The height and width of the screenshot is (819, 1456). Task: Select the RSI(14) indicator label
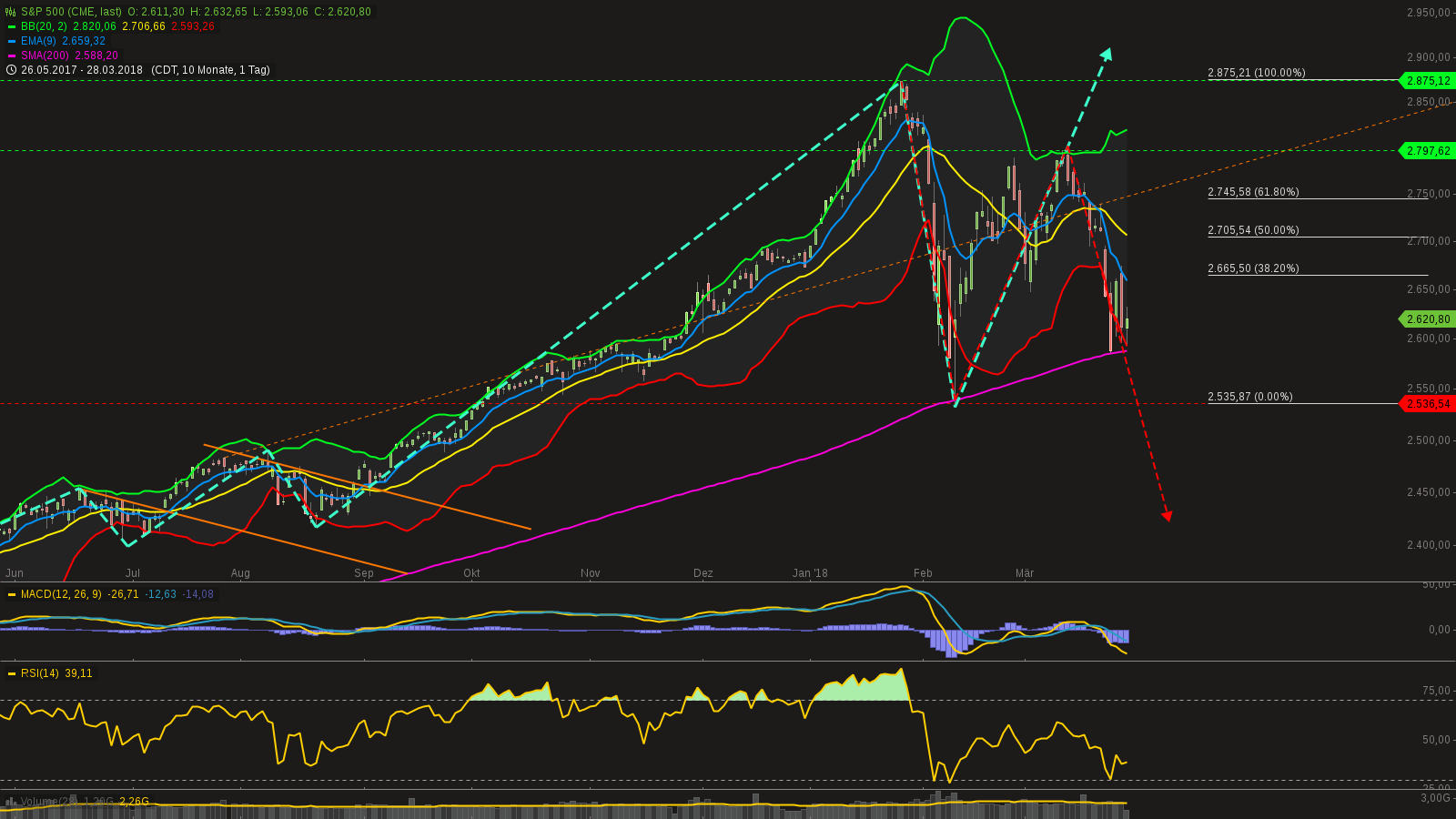tap(40, 673)
